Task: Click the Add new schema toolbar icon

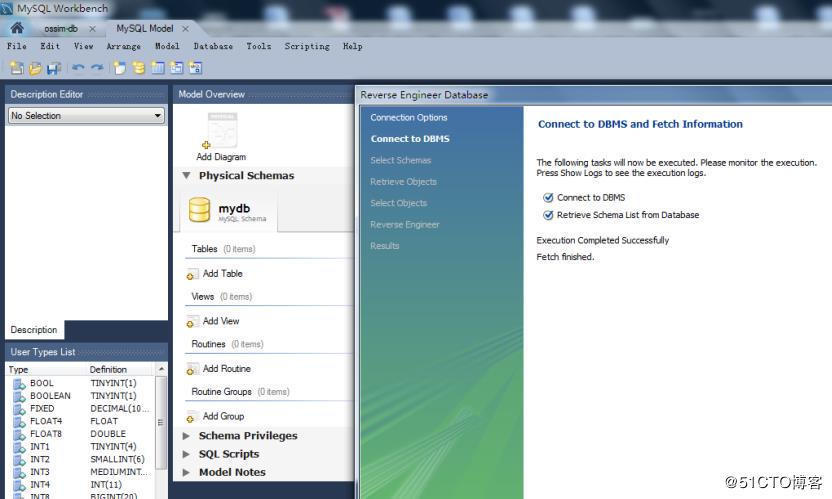Action: pyautogui.click(x=138, y=68)
